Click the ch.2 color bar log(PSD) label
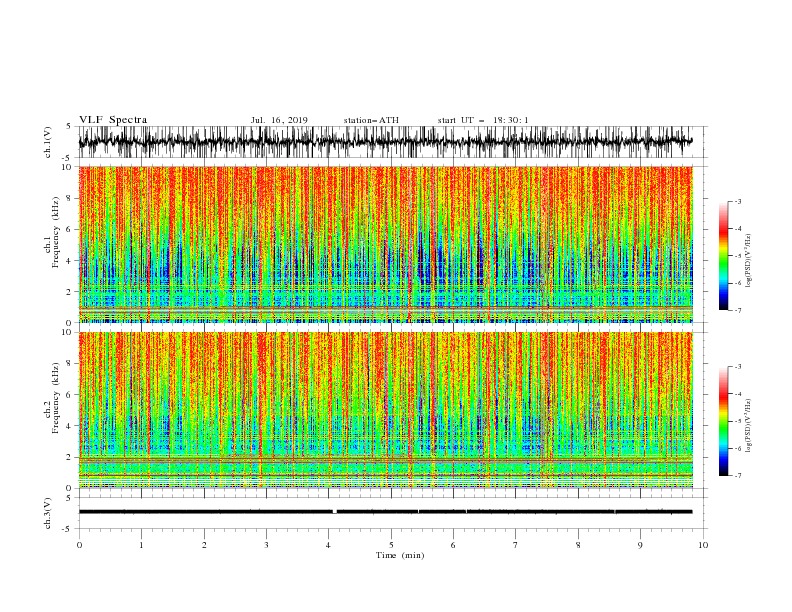Viewport: 792px width, 612px height. (x=749, y=423)
